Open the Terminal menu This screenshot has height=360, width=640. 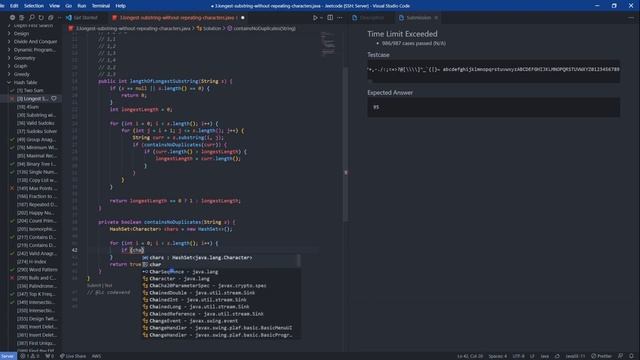coord(100,6)
